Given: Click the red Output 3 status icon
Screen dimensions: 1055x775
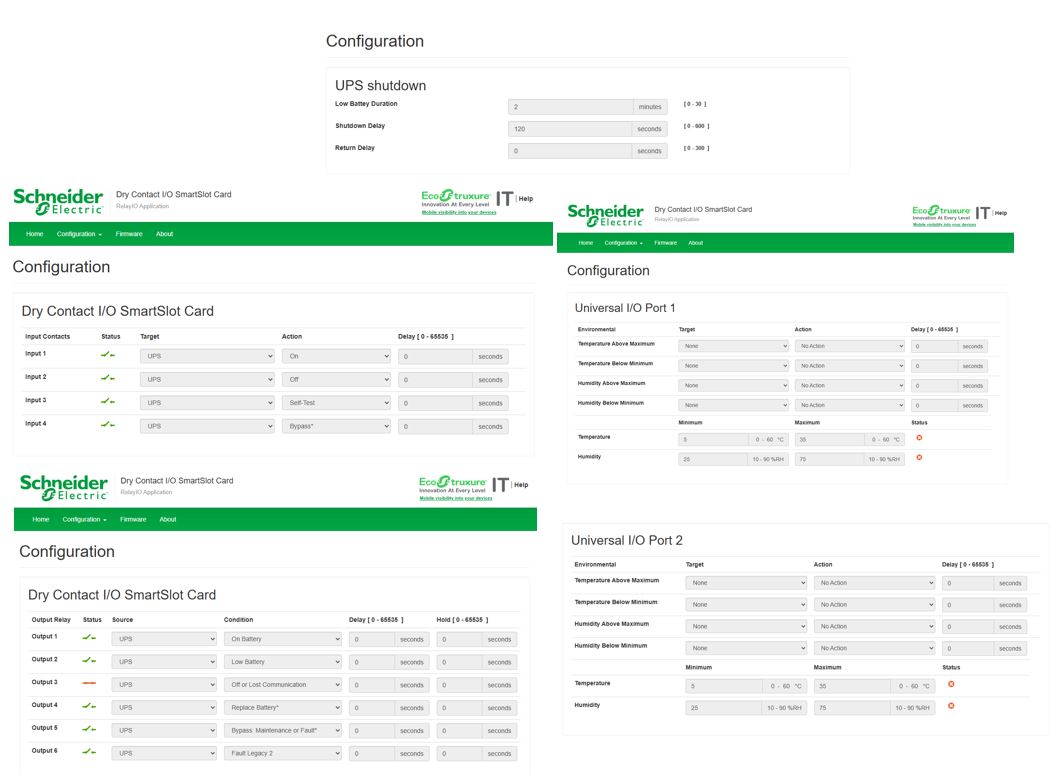Looking at the screenshot, I should 89,683.
